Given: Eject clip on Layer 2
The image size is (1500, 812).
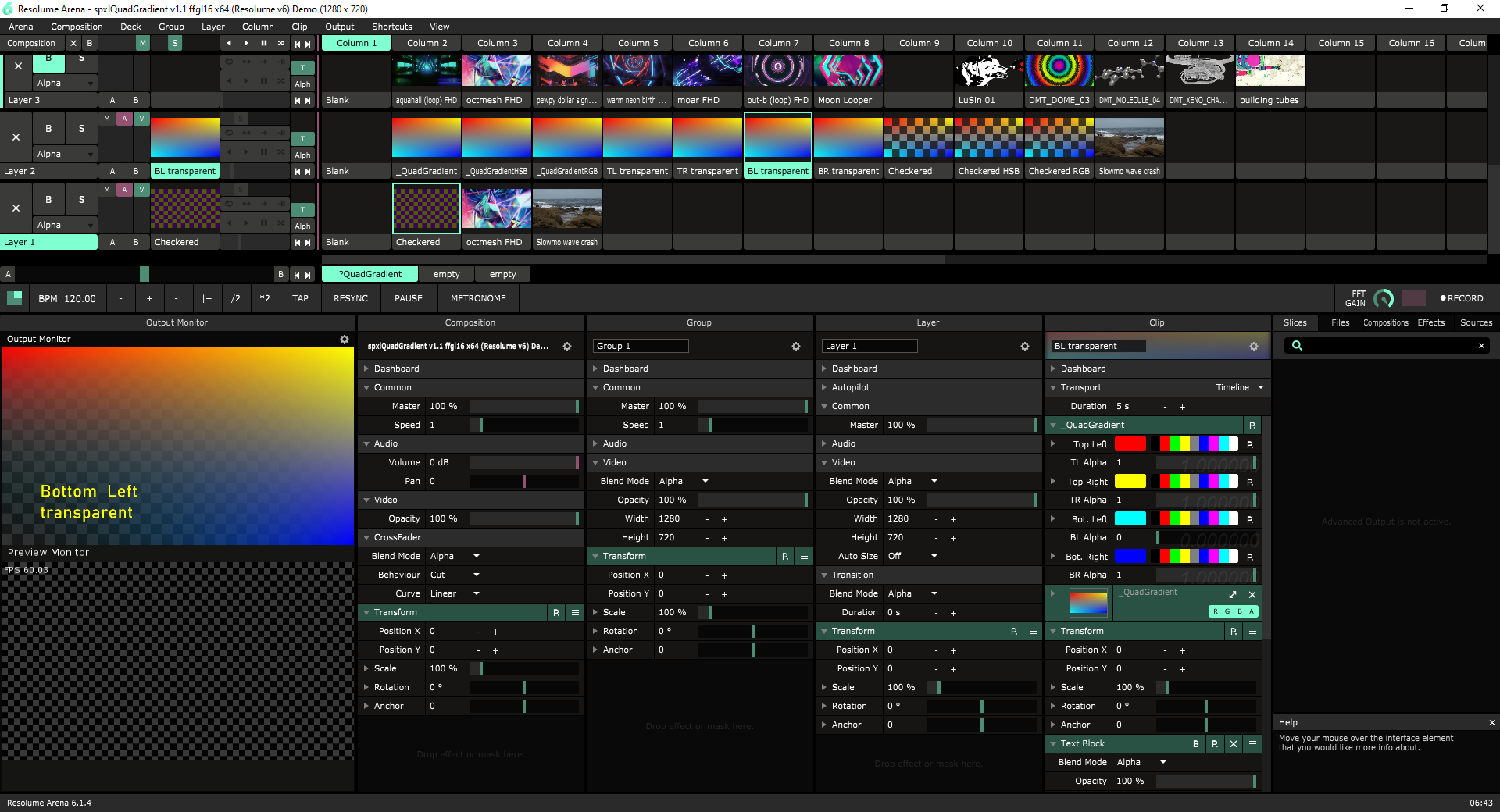Looking at the screenshot, I should click(16, 137).
